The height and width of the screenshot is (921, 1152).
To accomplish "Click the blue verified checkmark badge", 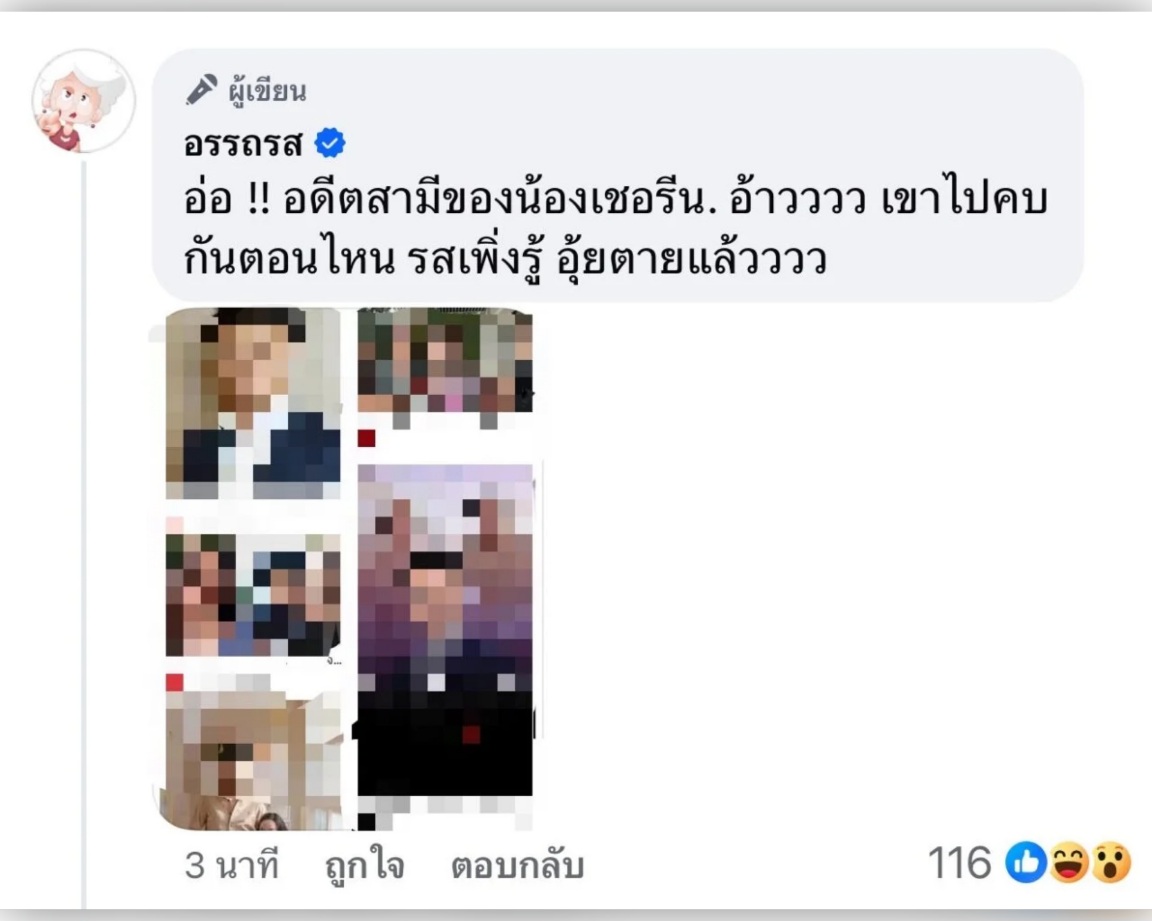I will point(330,143).
